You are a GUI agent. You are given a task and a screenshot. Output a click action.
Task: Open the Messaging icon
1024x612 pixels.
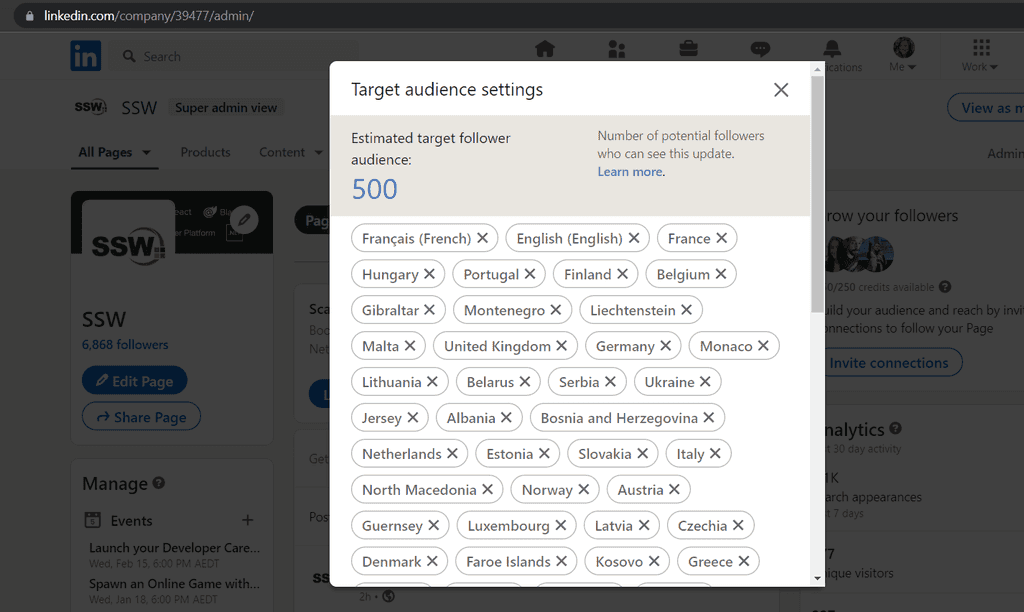tap(760, 48)
